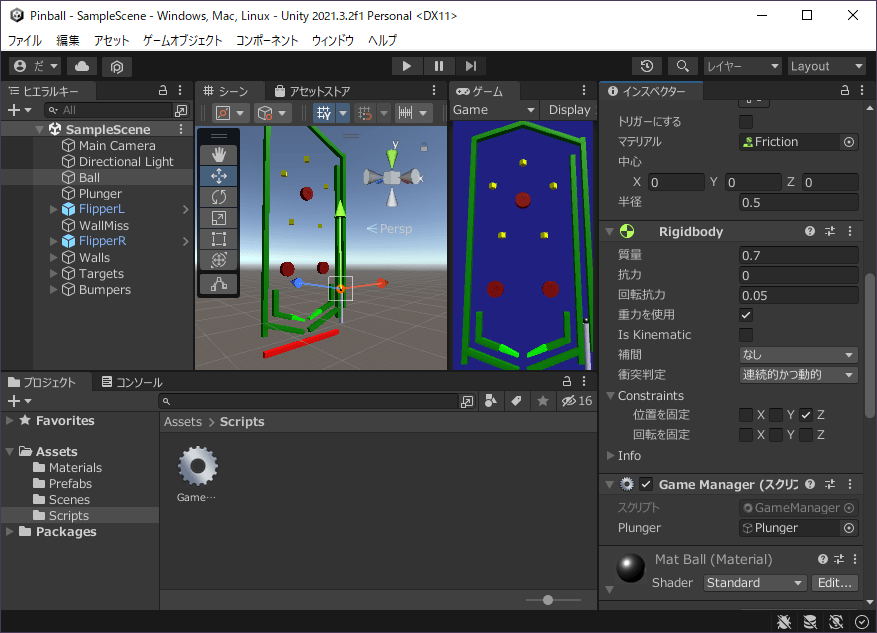Image resolution: width=877 pixels, height=633 pixels.
Task: Toggle freeze position X checkbox
Action: coord(746,415)
